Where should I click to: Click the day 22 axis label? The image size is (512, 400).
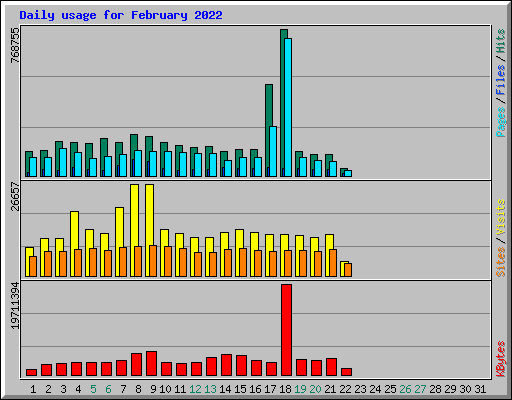point(345,389)
